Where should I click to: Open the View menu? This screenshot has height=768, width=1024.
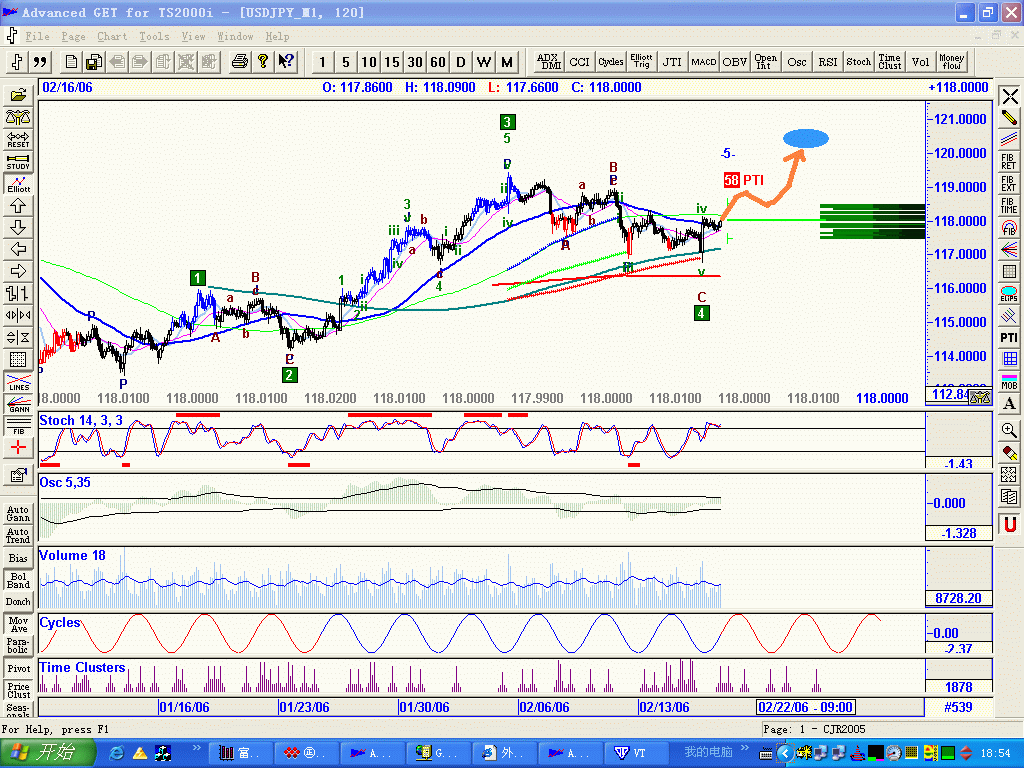[193, 37]
